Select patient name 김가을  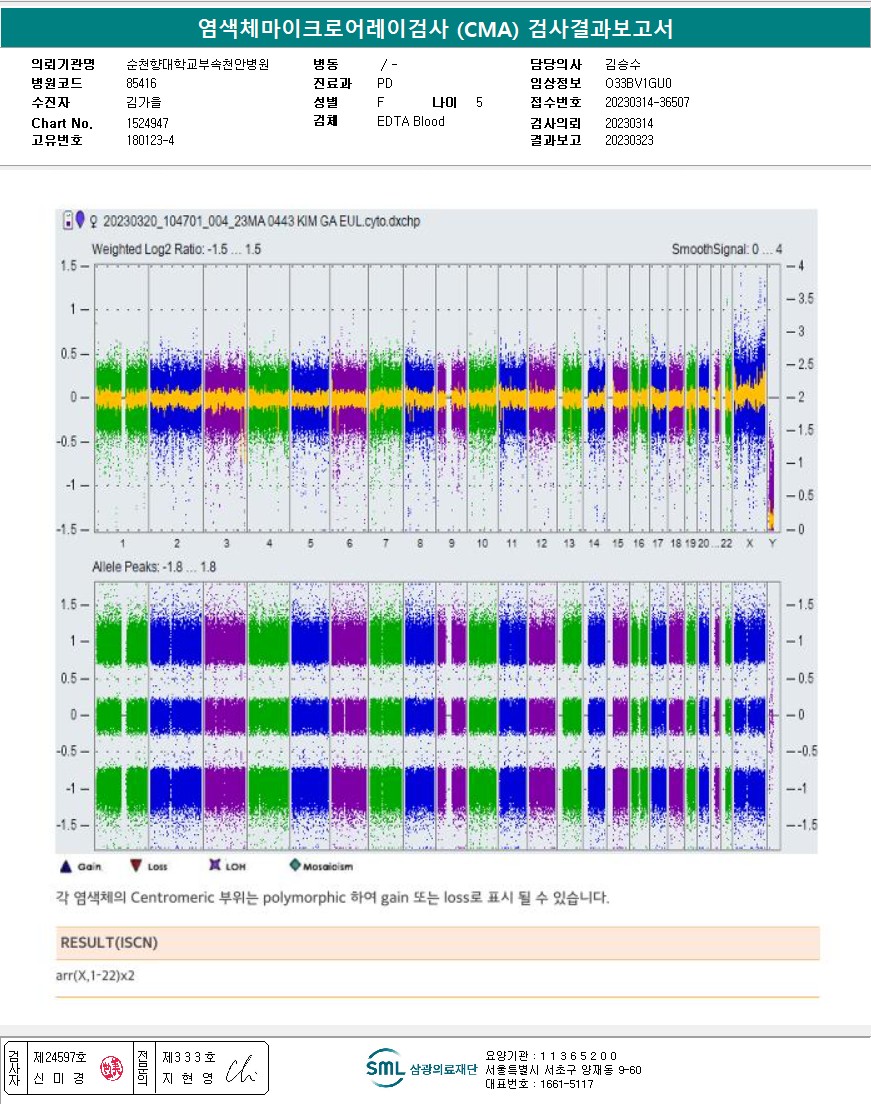(x=144, y=102)
